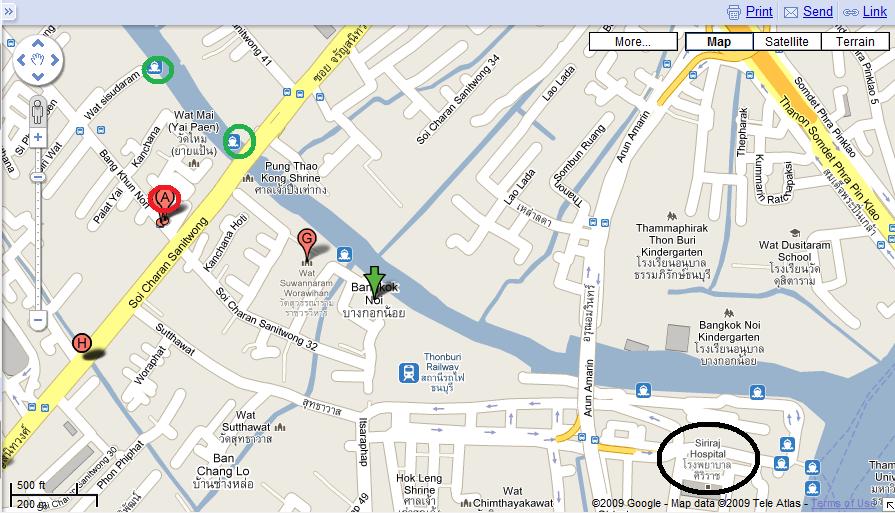Screen dimensions: 895x513
Task: Pan the map right with the arrow
Action: click(55, 60)
